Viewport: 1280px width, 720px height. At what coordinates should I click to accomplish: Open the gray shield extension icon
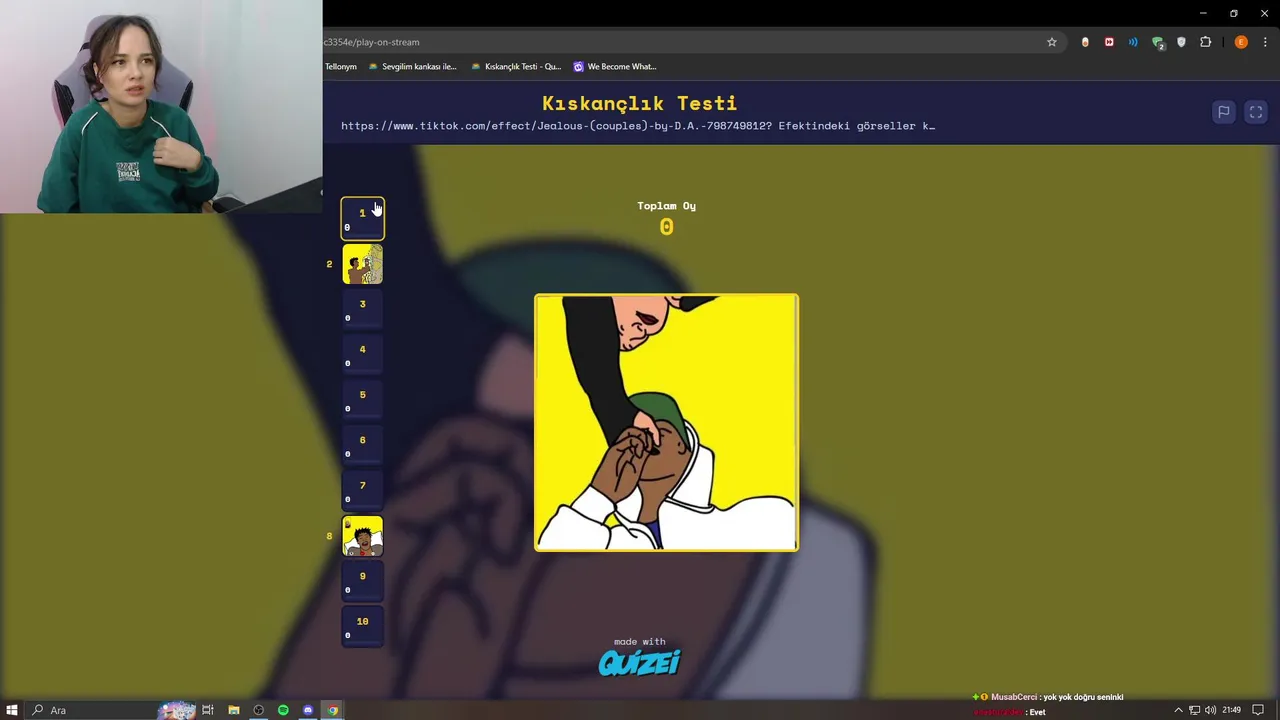(1181, 42)
